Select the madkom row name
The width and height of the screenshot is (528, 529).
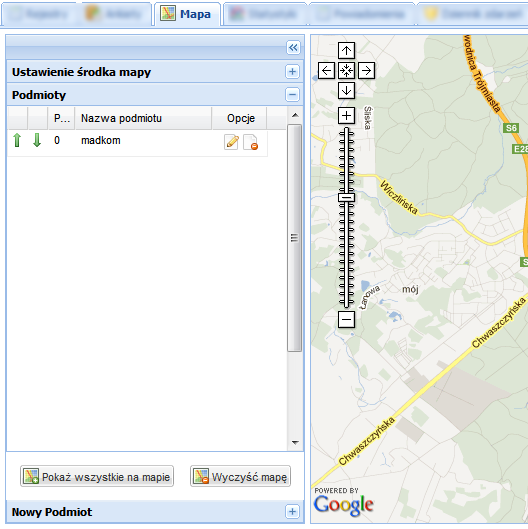click(x=101, y=140)
